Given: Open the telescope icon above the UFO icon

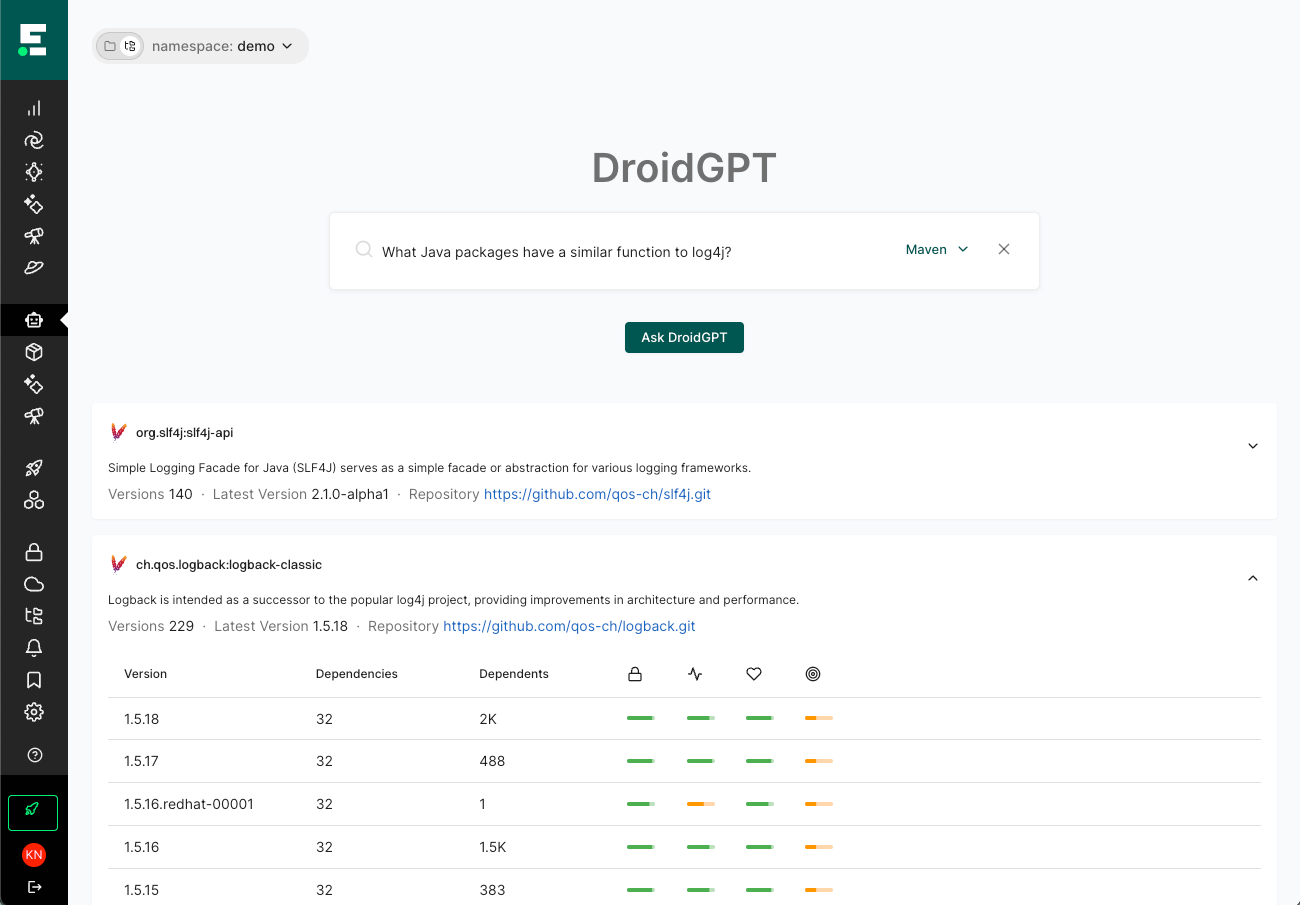Looking at the screenshot, I should (x=34, y=236).
